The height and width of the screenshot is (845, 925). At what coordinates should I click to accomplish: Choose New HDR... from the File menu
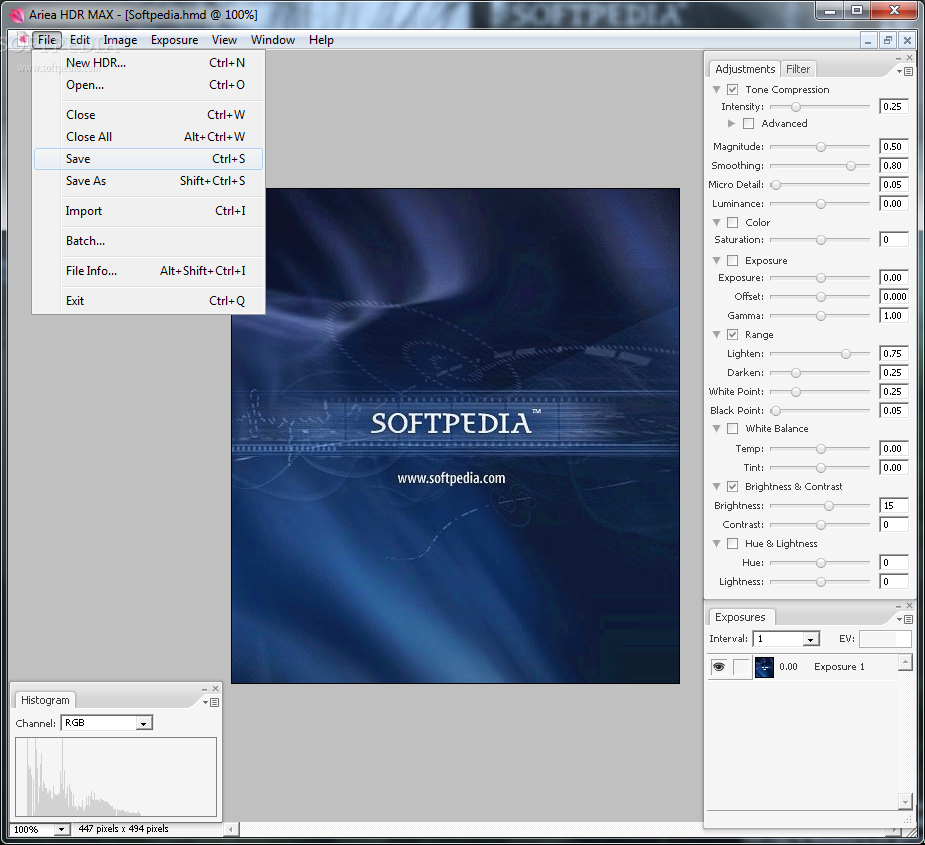[148, 63]
